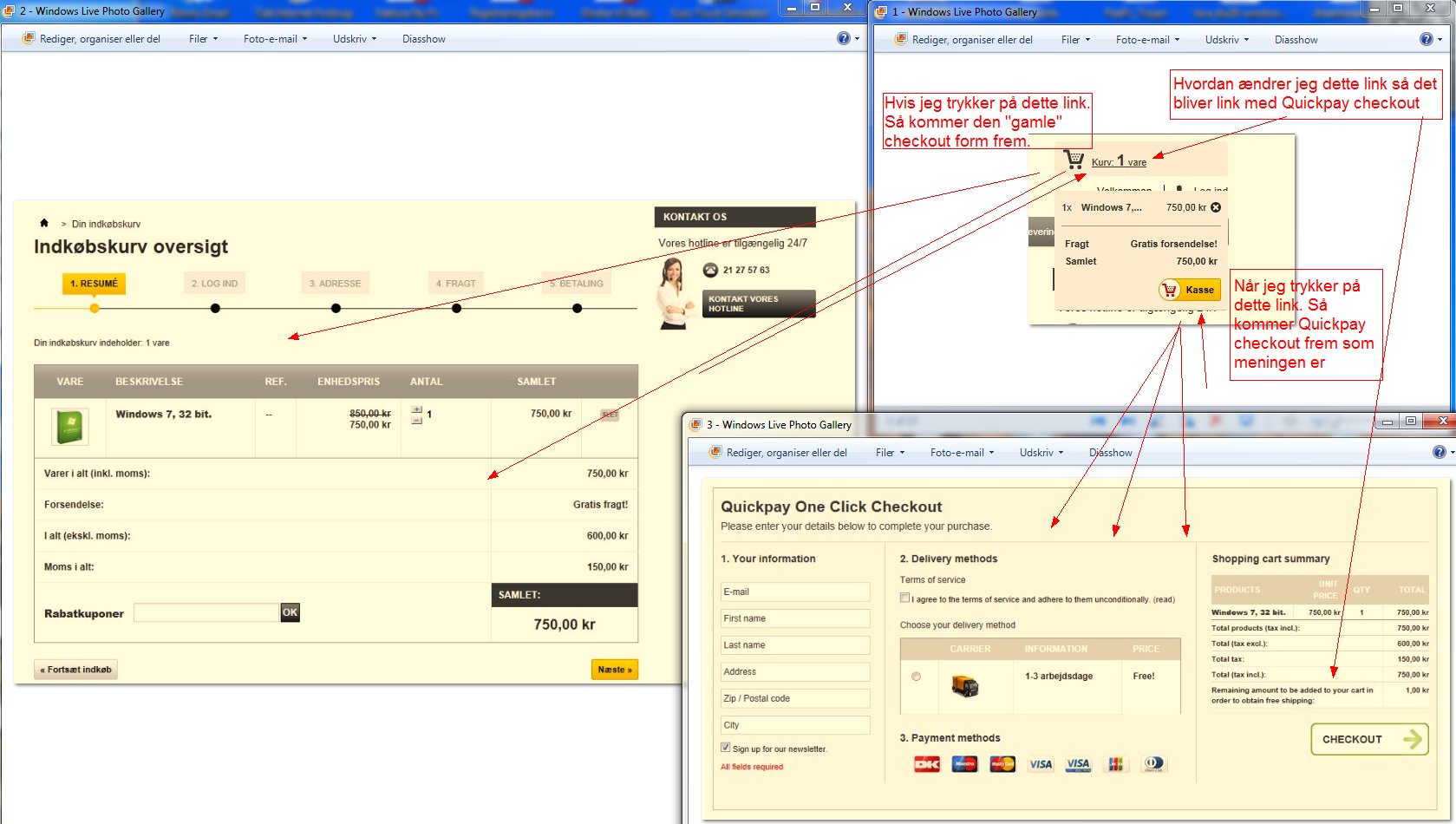Focus the City field
1456x824 pixels.
(x=795, y=725)
